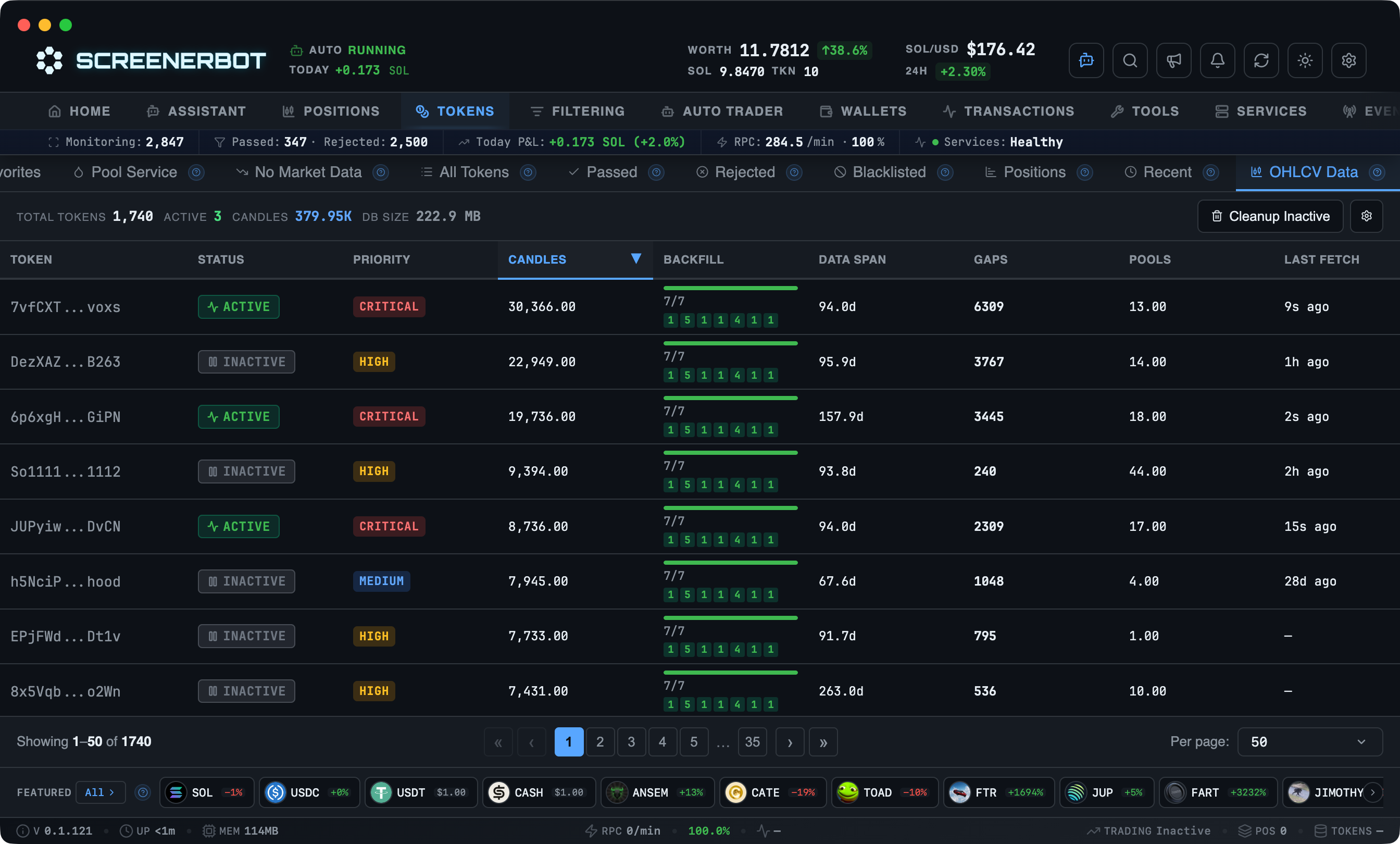Image resolution: width=1400 pixels, height=844 pixels.
Task: Open the header settings gear icon
Action: [x=1348, y=60]
